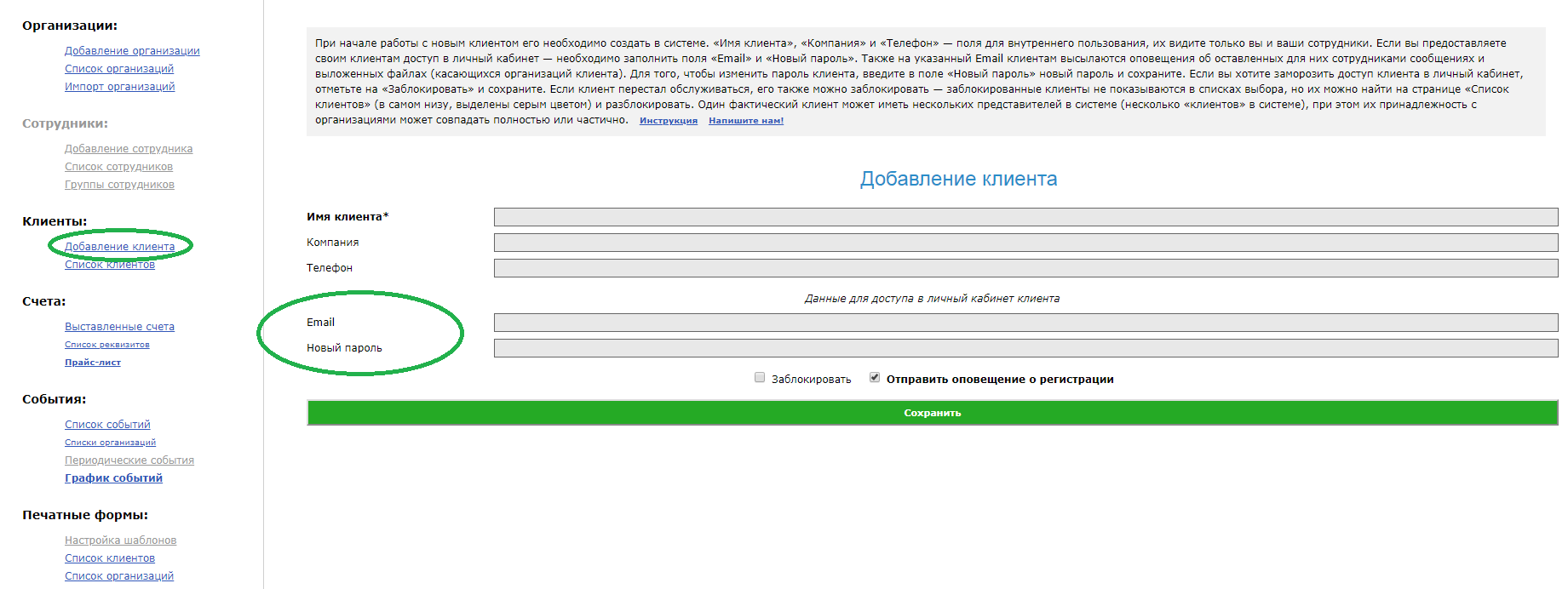
Task: Open Добавление организации in sidebar
Action: (x=132, y=51)
